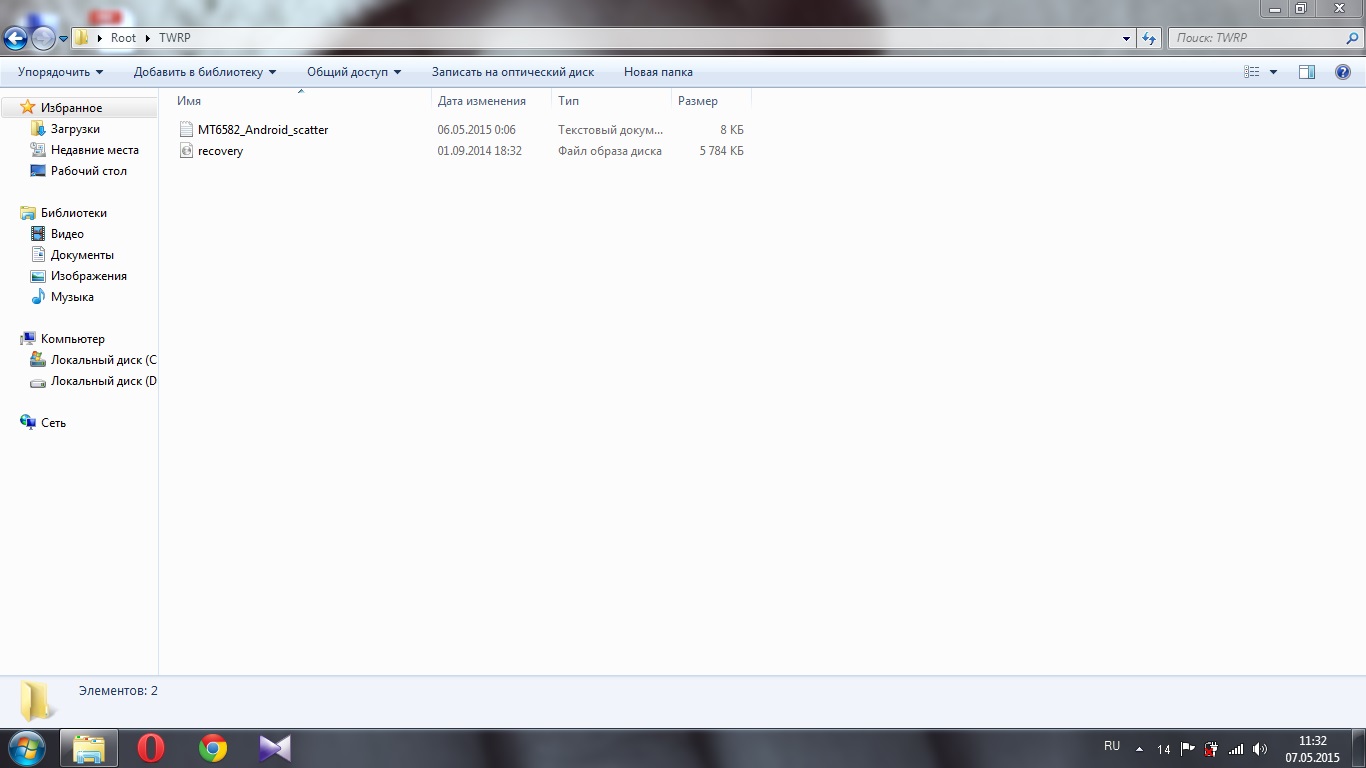Select Сеть in the navigation pane
This screenshot has height=768, width=1366.
point(53,423)
